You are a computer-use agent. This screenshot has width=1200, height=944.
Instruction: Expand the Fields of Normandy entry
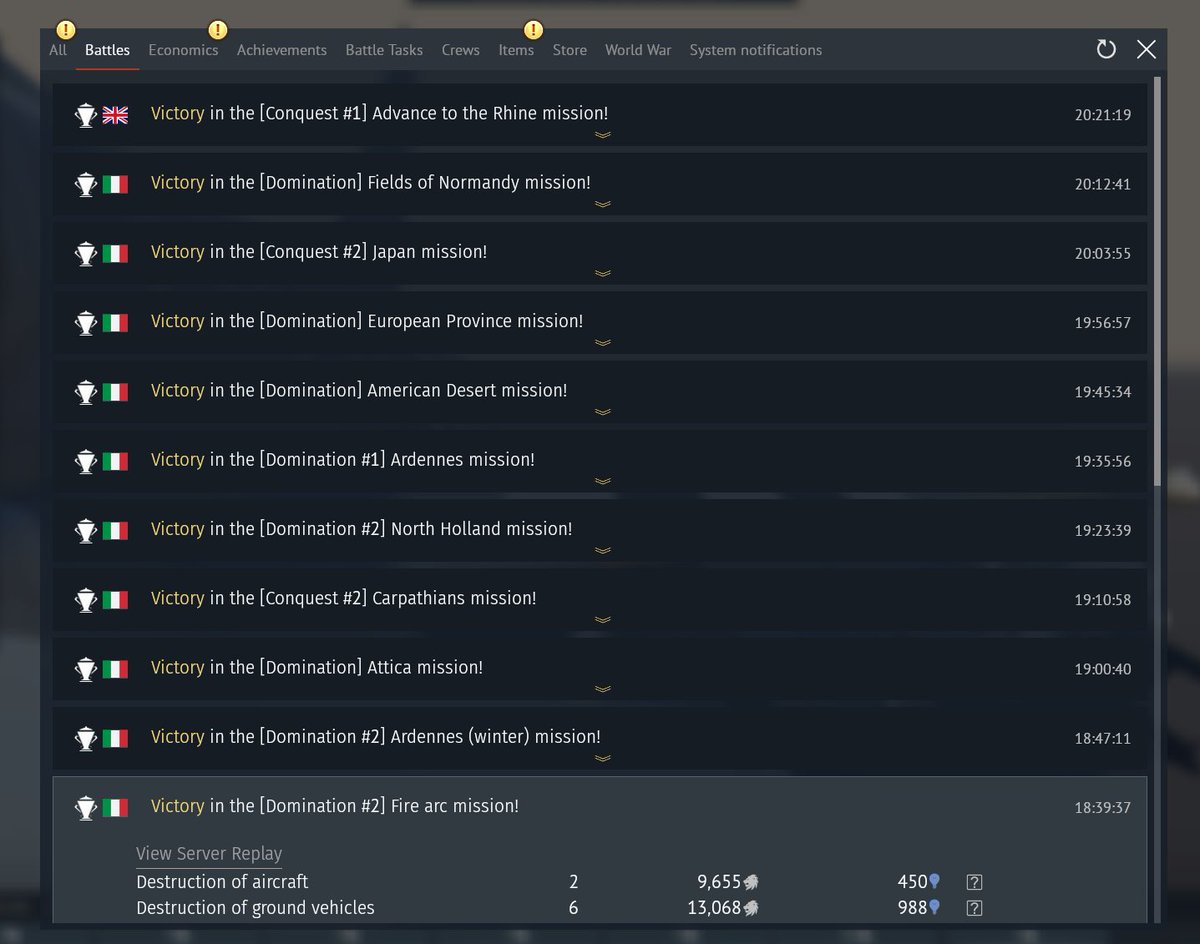tap(602, 204)
